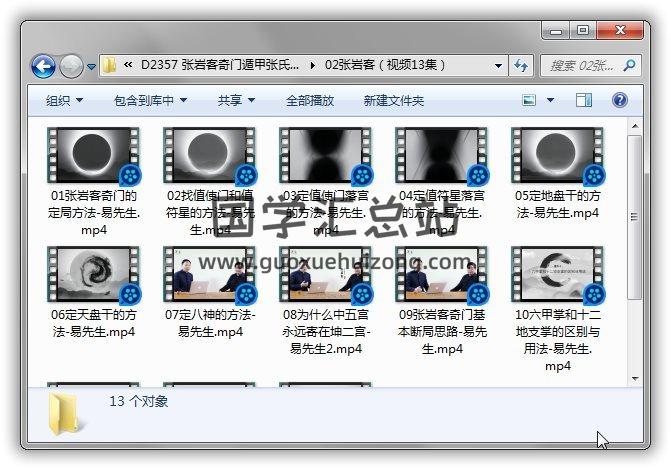Minimize the Explorer window
Viewport: 671px width, 470px height.
[x=556, y=31]
